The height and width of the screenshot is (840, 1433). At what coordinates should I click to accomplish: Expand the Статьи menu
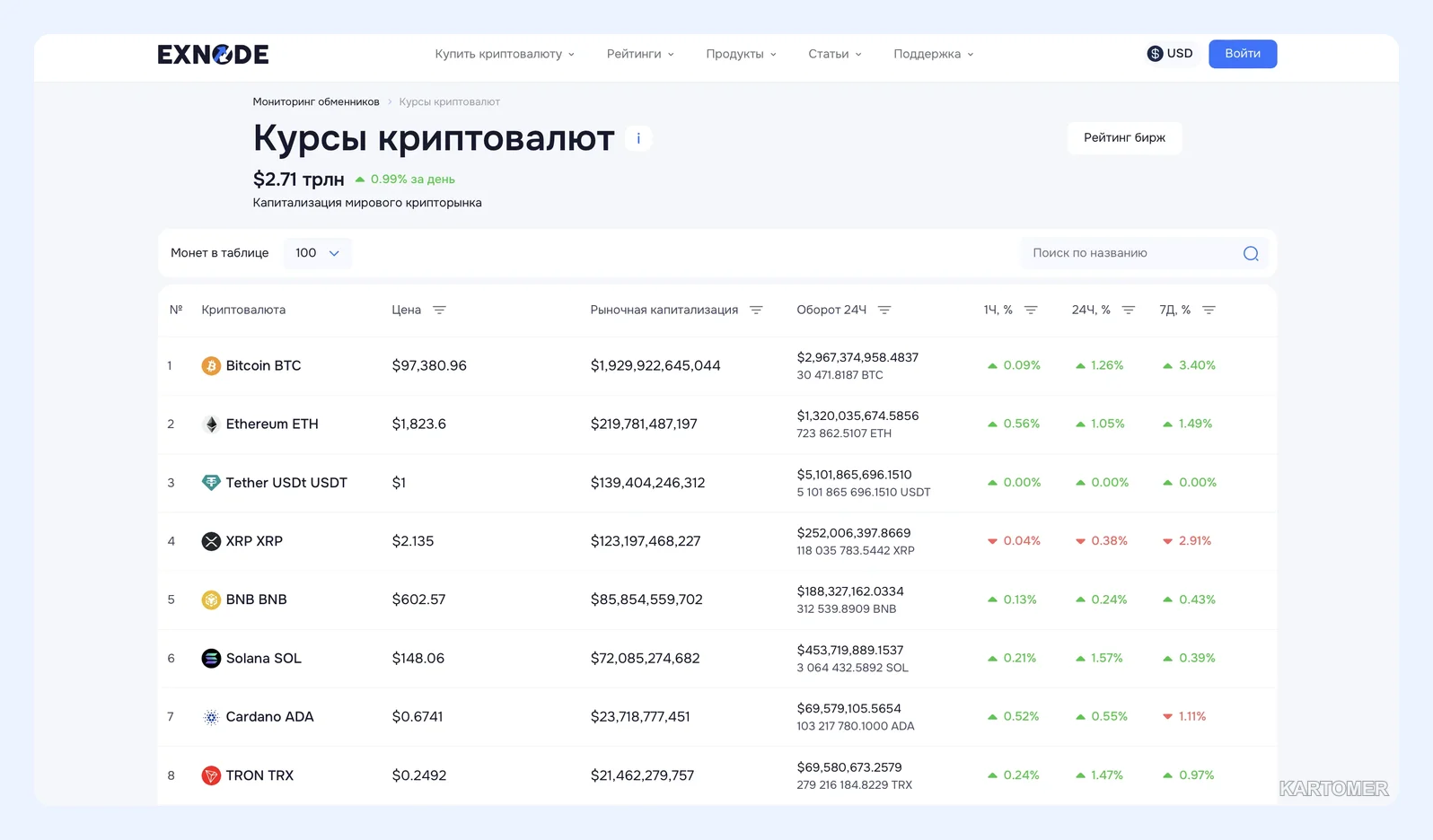(835, 54)
